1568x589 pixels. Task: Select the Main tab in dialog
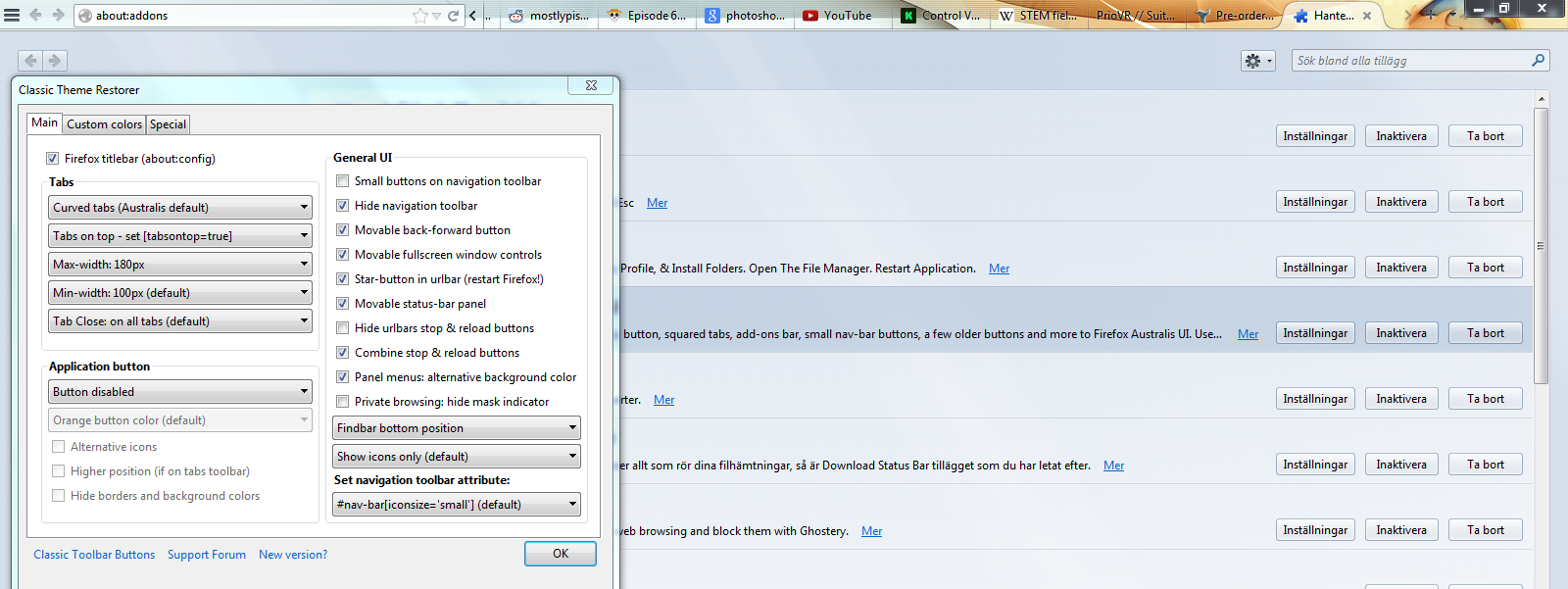coord(45,123)
